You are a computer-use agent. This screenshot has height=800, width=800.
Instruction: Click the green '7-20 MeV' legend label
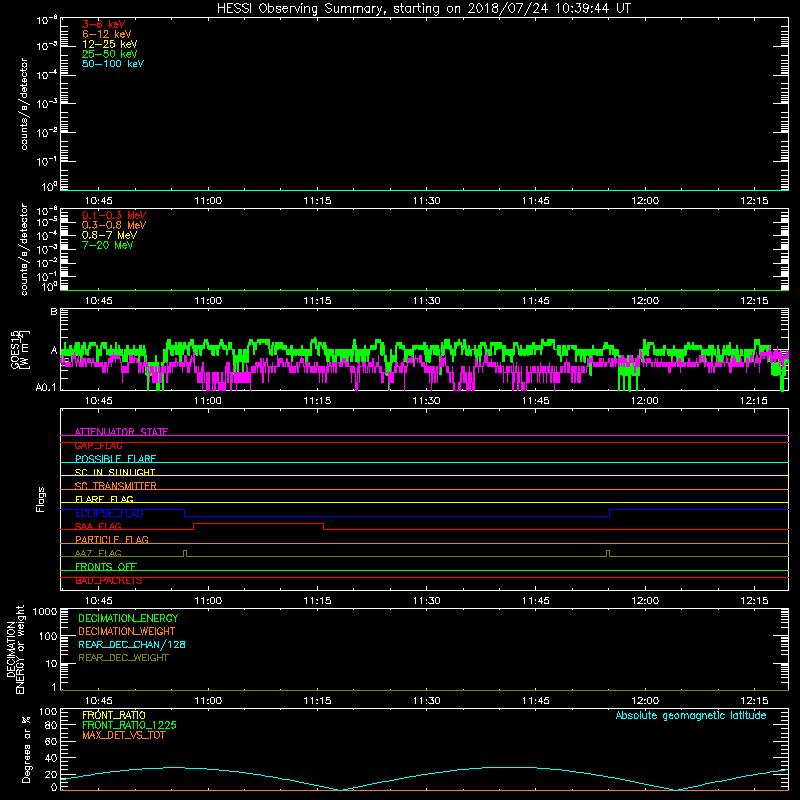point(107,245)
